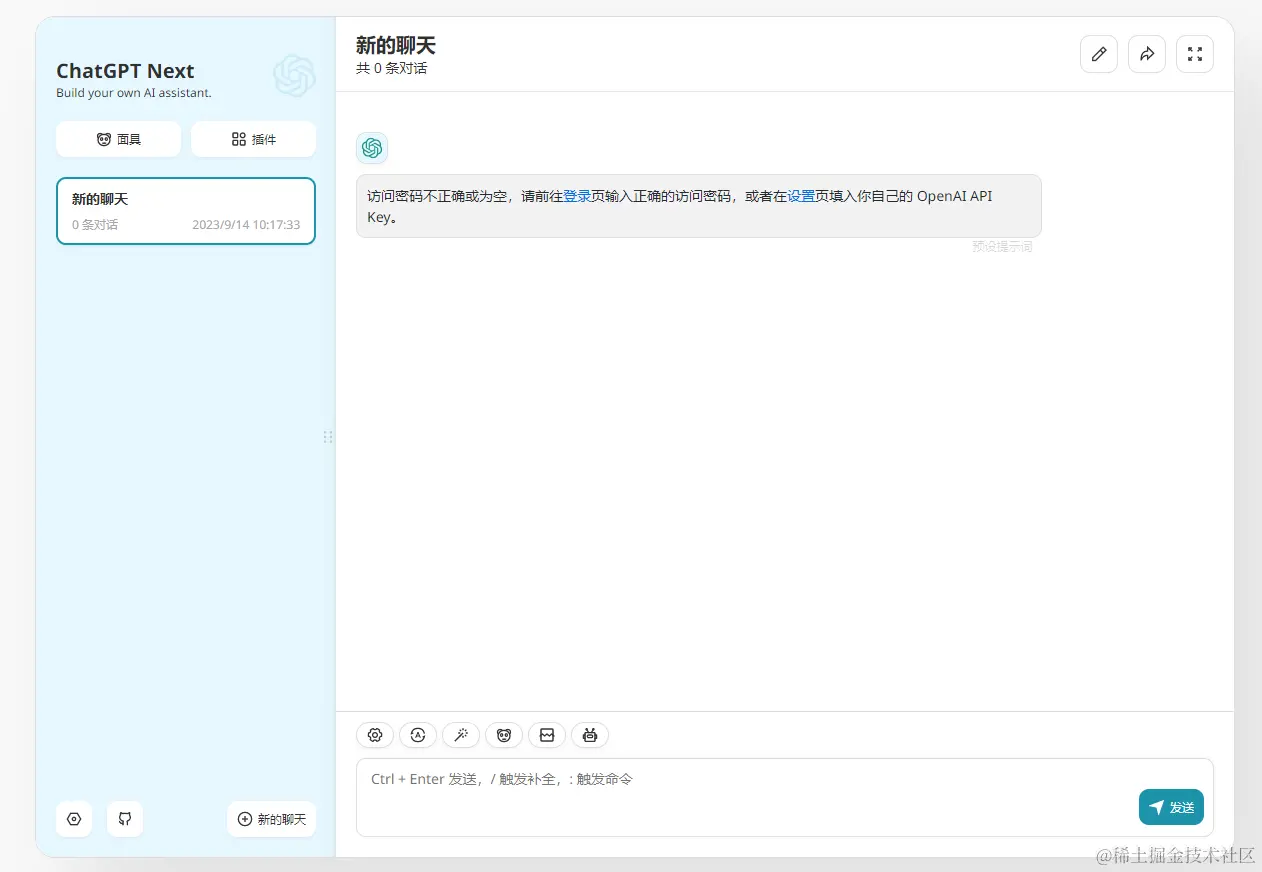Click the 发送 send button

coord(1171,807)
